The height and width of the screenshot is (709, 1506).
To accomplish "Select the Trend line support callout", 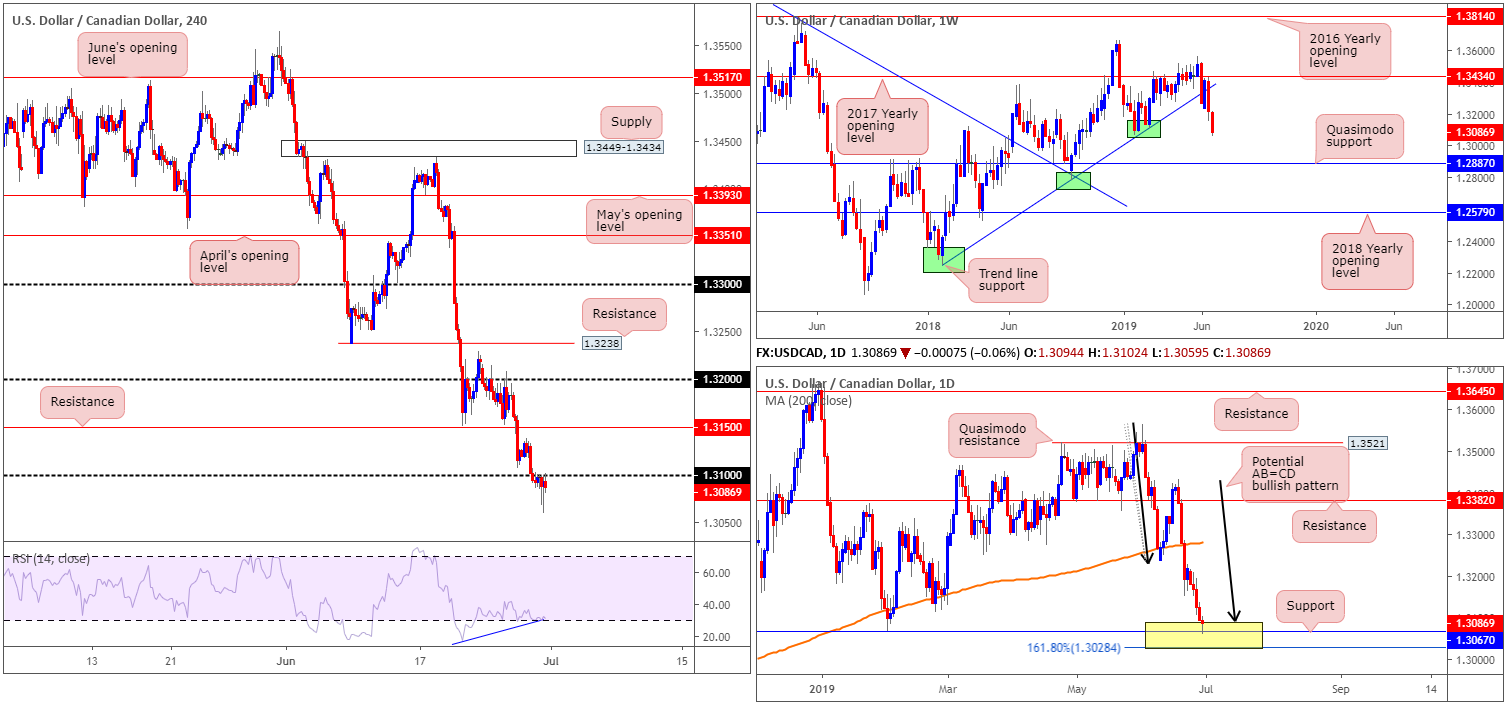I will [1007, 280].
